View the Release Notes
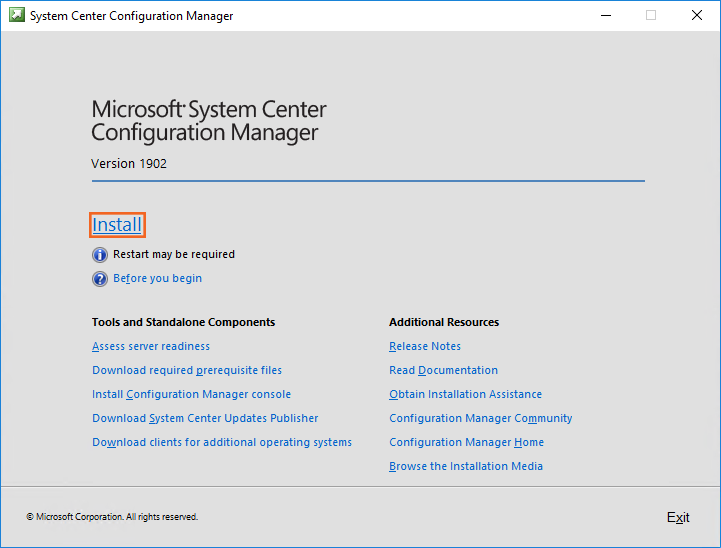Viewport: 721px width, 548px height. (425, 346)
